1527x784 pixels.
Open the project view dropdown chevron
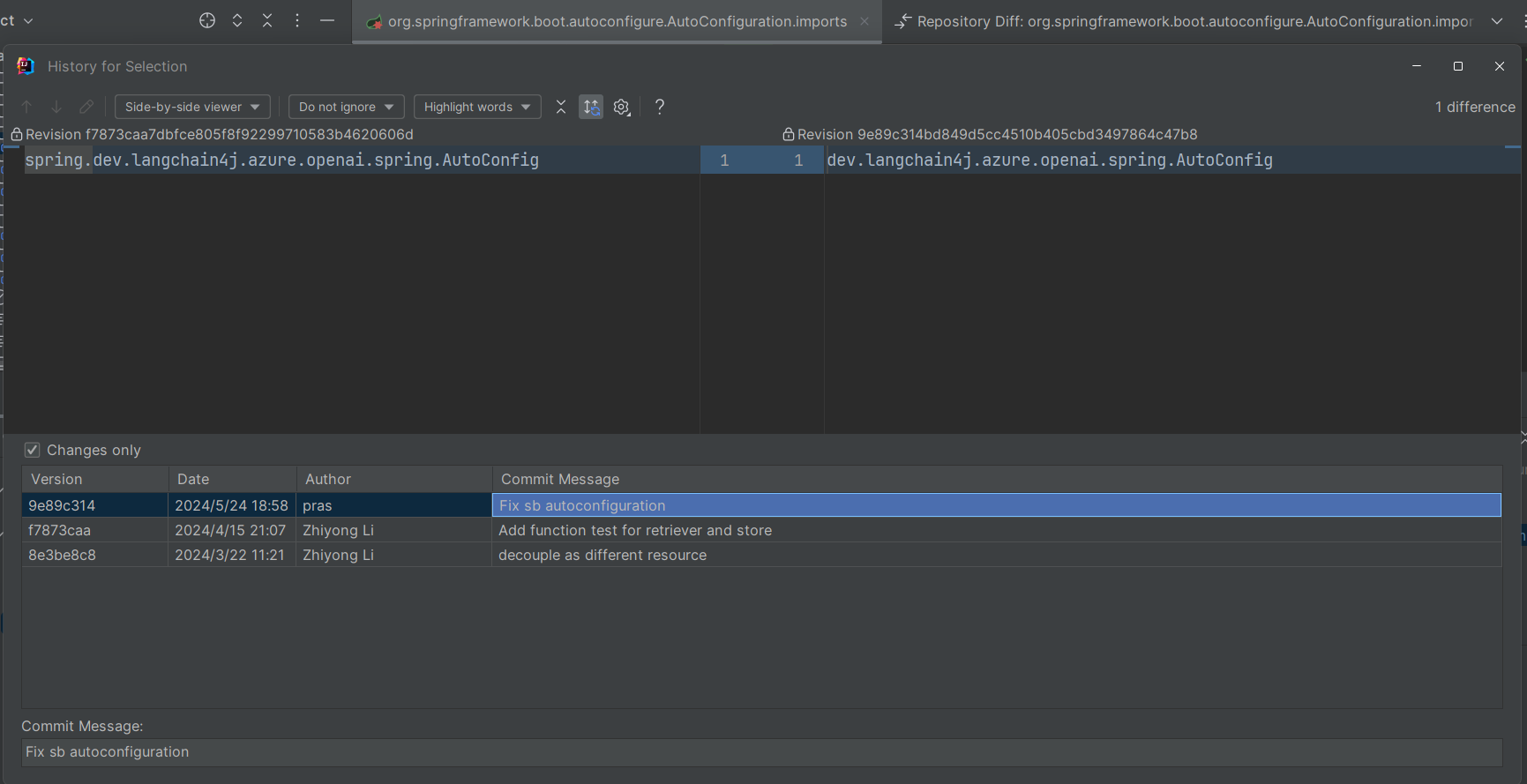point(28,20)
